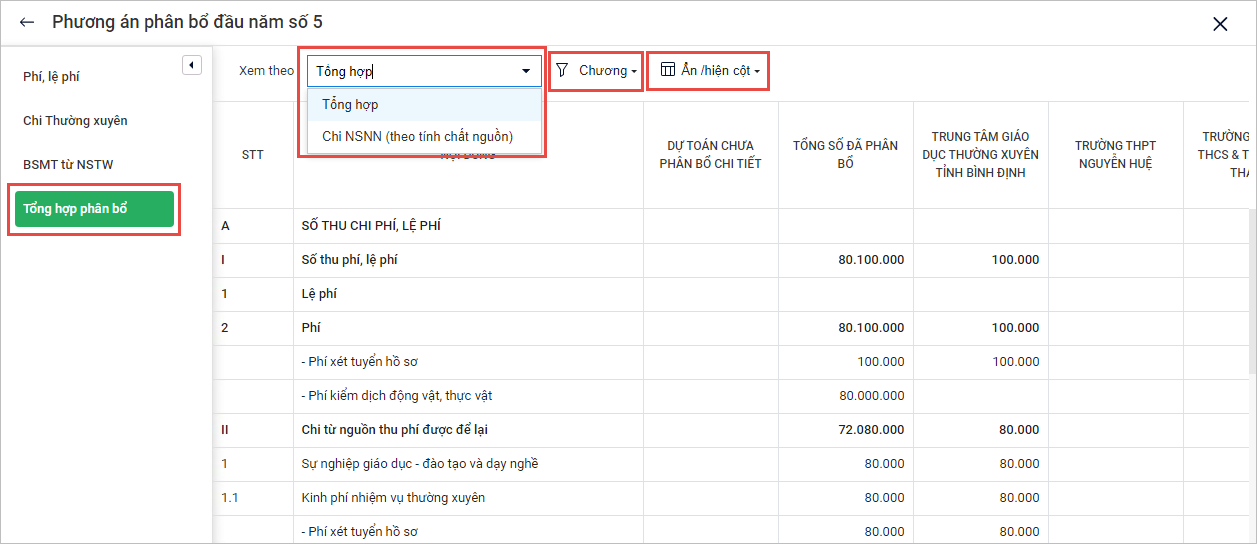Select Tổng hợp phân bổ tab
1257x544 pixels.
click(92, 209)
